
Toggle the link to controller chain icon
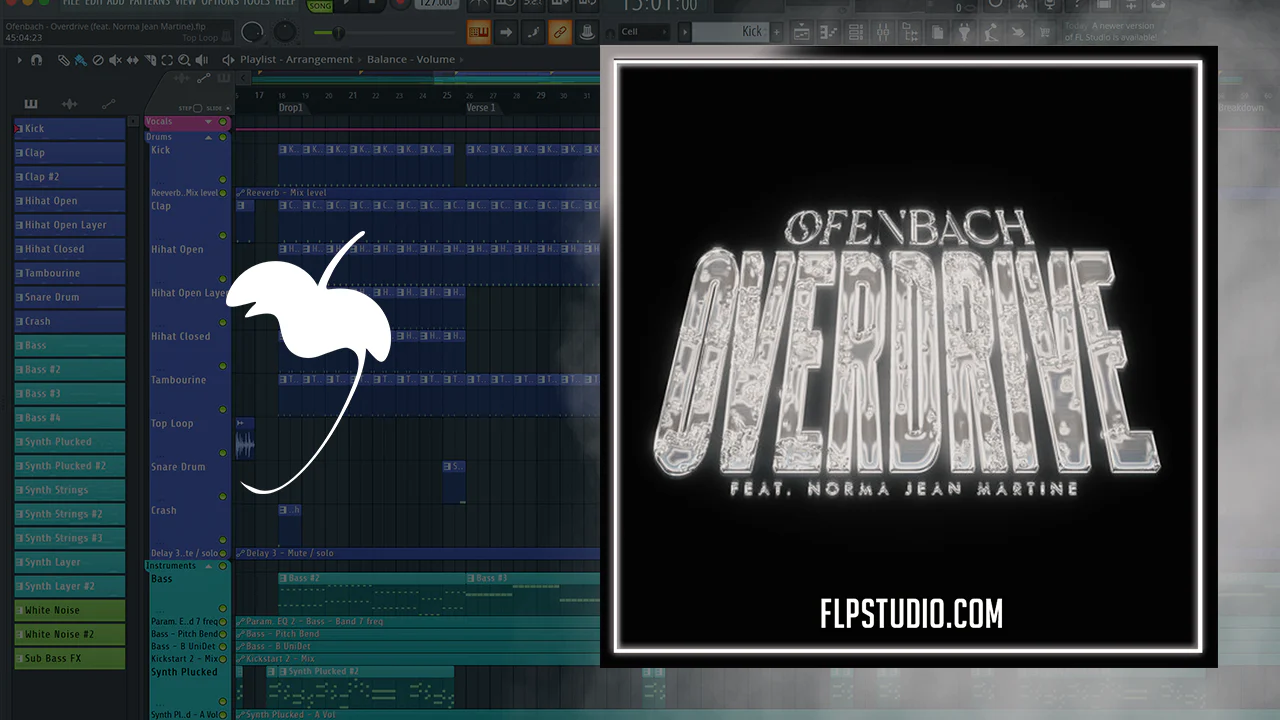[x=560, y=32]
